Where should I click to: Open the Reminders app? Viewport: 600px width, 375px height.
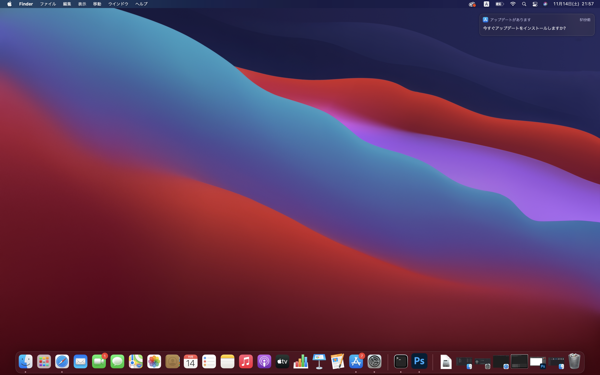tap(209, 361)
